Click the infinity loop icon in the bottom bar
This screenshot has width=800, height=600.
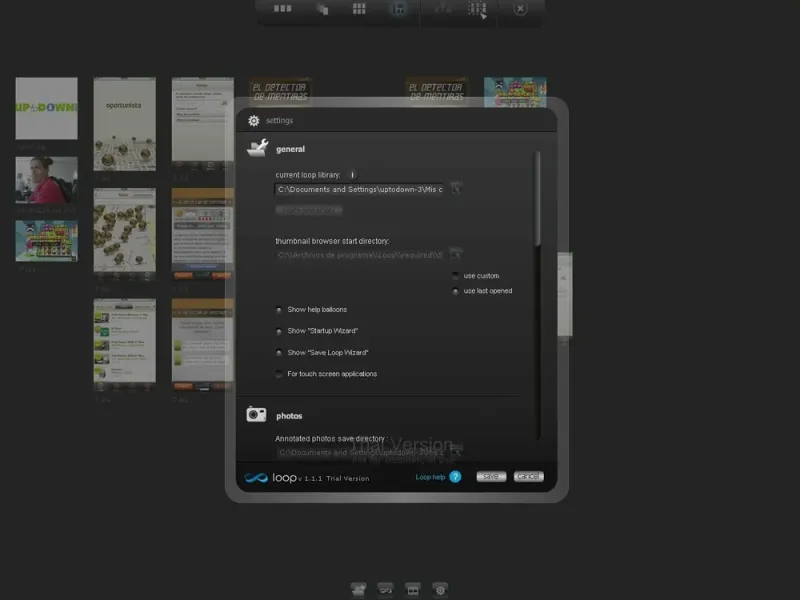[x=385, y=590]
